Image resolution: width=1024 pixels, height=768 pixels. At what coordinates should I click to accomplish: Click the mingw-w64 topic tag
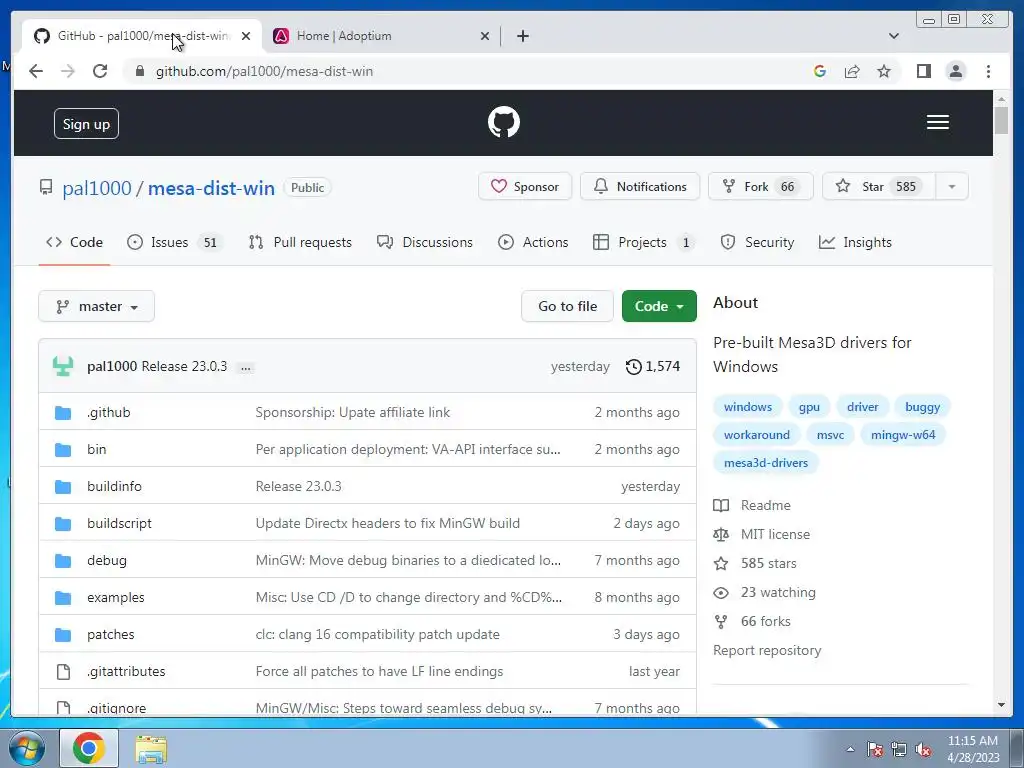pyautogui.click(x=903, y=435)
